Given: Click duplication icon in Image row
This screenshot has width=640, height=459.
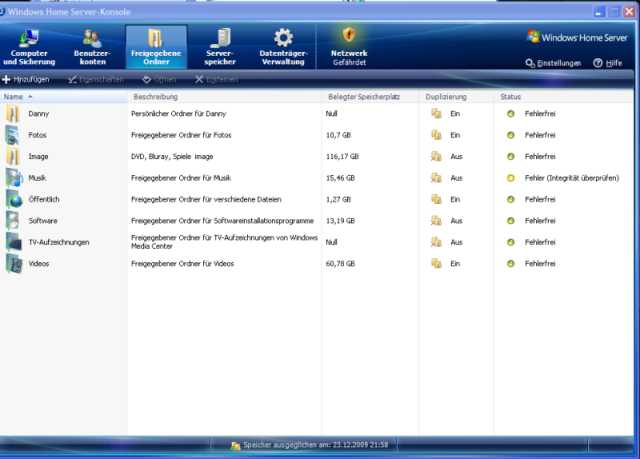Looking at the screenshot, I should 436,157.
